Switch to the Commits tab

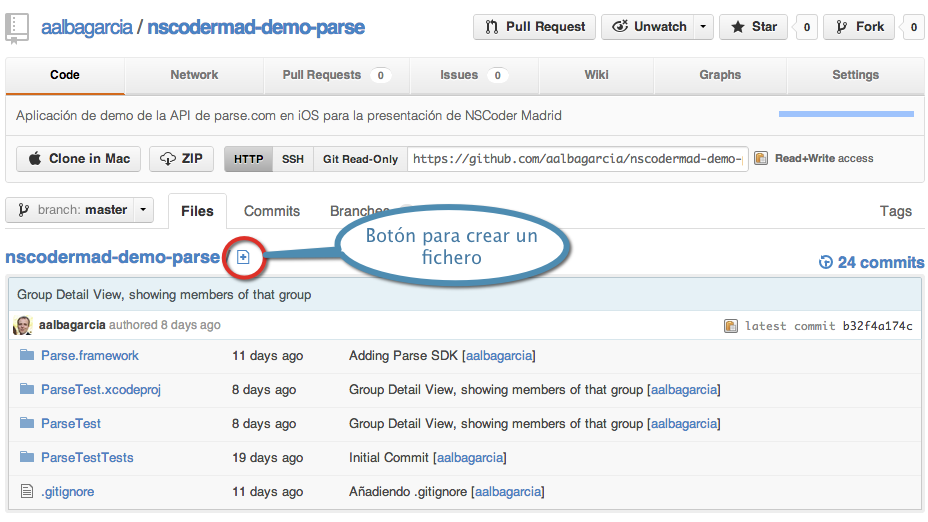(272, 211)
